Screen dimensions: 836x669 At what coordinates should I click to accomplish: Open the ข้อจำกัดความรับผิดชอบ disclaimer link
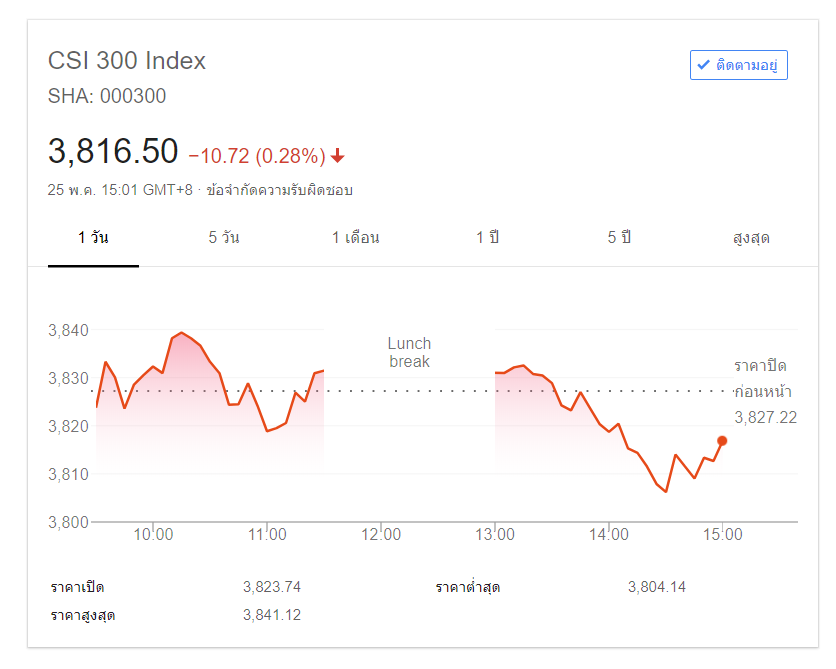click(x=279, y=190)
